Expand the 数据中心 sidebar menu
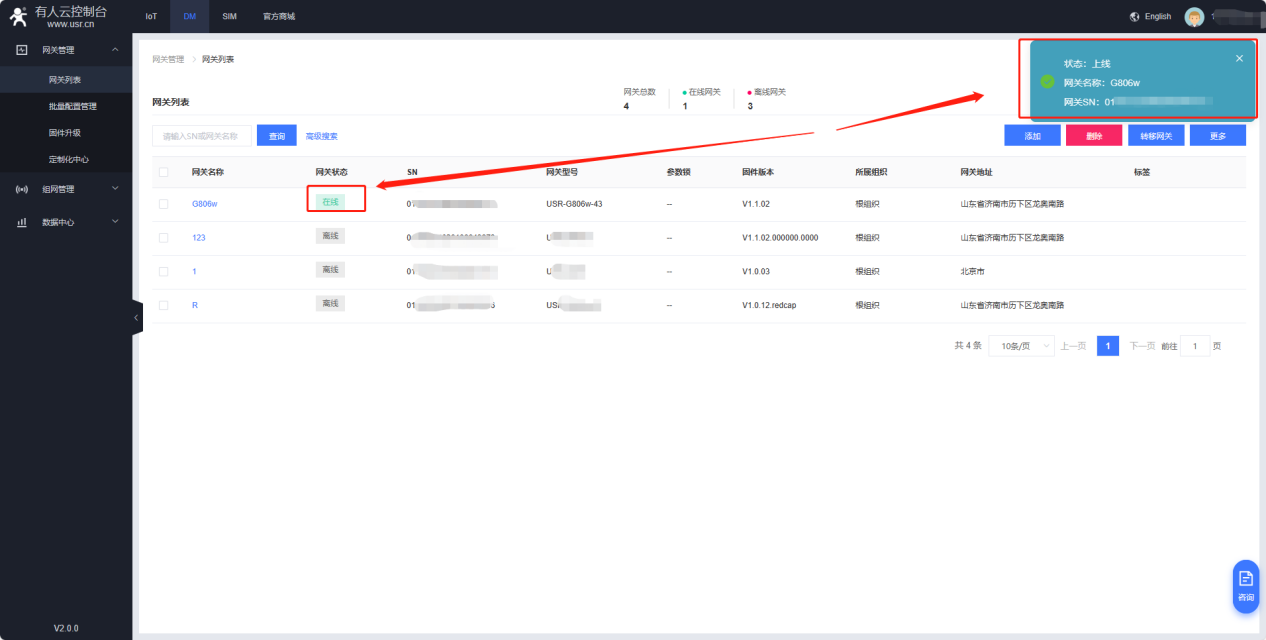This screenshot has width=1266, height=640. click(x=115, y=223)
